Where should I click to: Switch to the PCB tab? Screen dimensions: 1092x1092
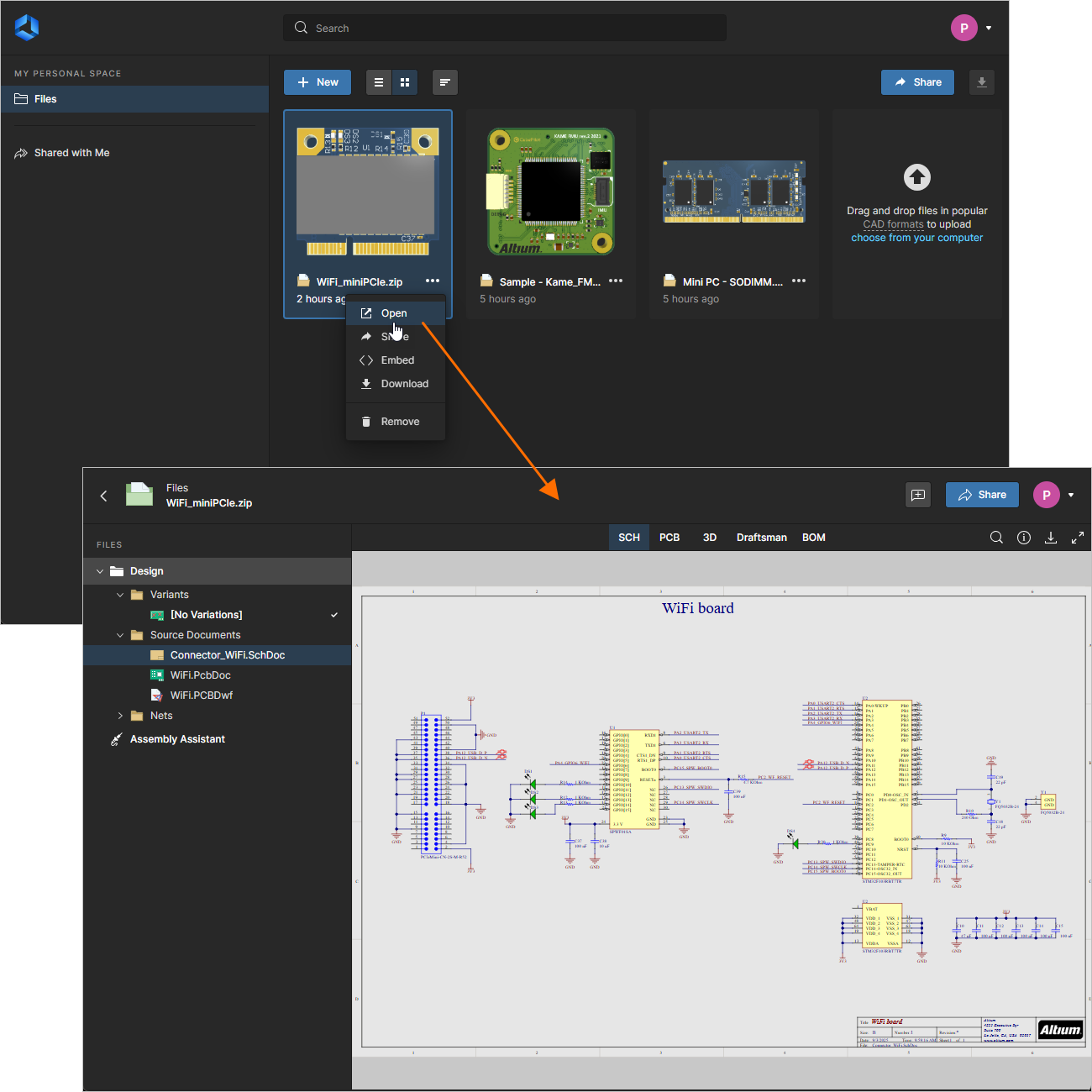(x=669, y=538)
